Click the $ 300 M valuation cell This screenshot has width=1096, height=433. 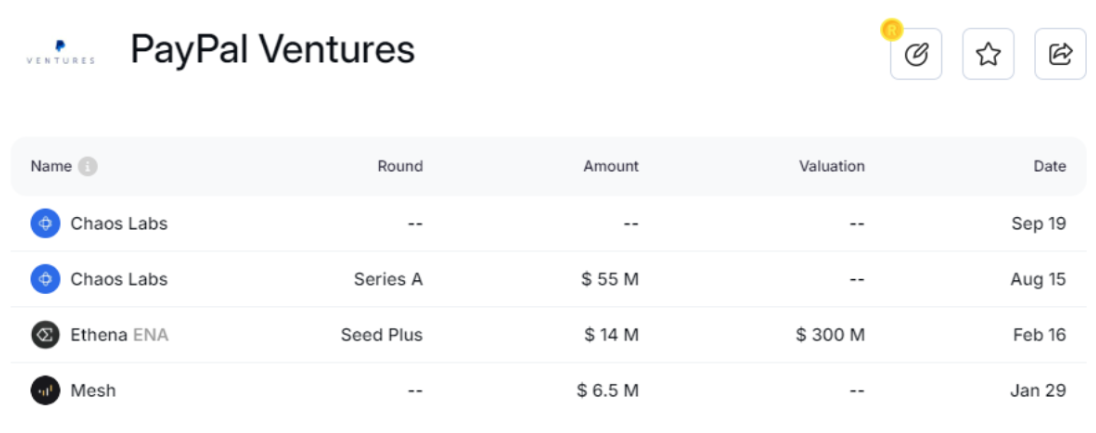click(x=830, y=335)
